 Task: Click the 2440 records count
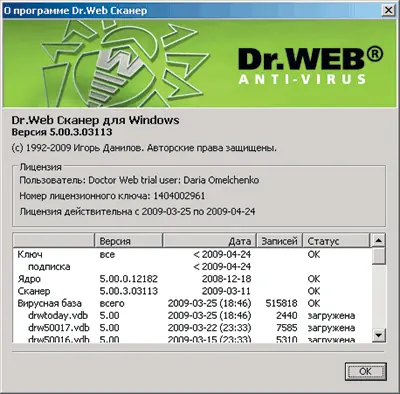[x=287, y=315]
